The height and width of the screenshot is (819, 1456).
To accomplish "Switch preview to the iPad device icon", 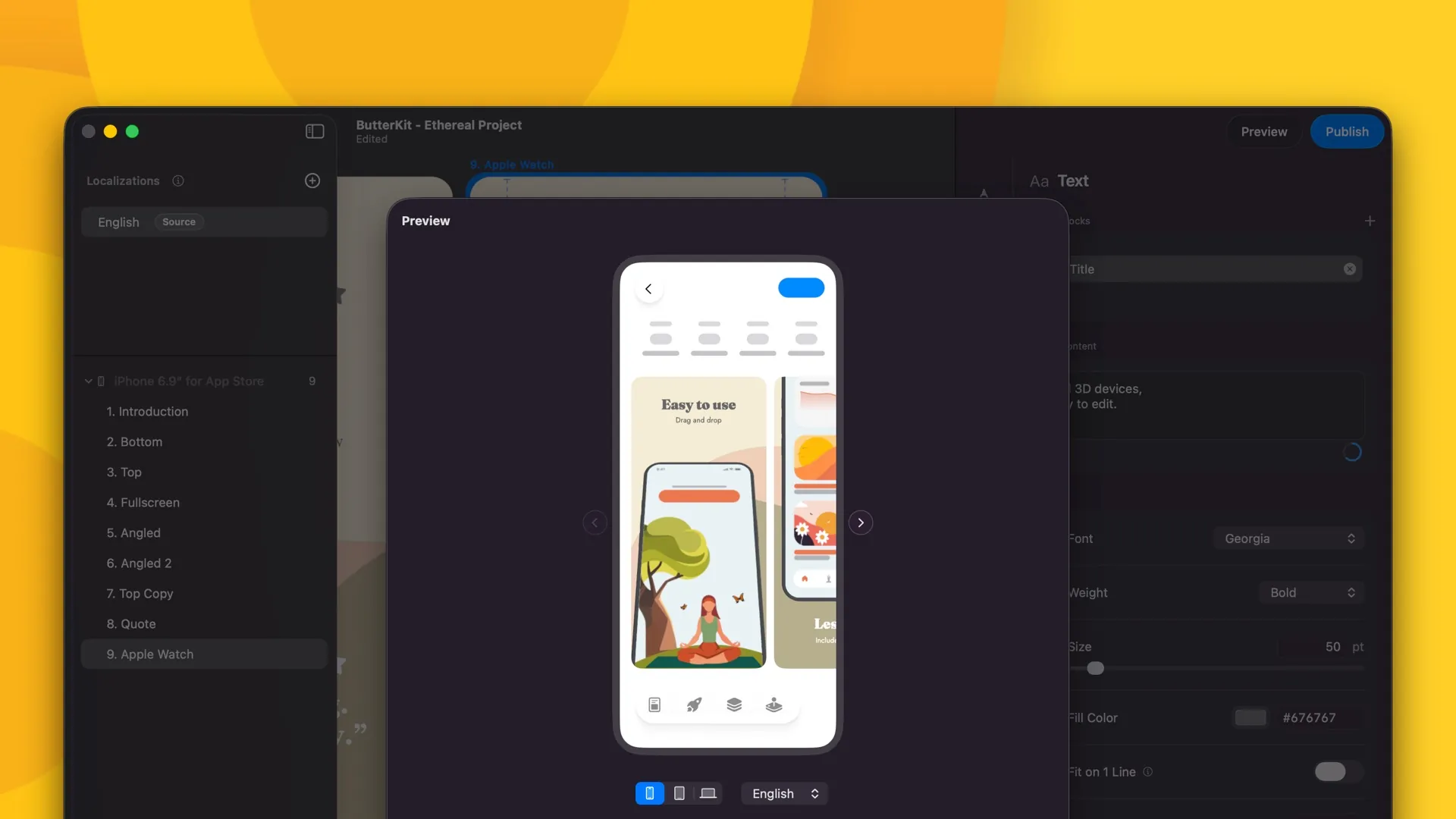I will click(679, 793).
